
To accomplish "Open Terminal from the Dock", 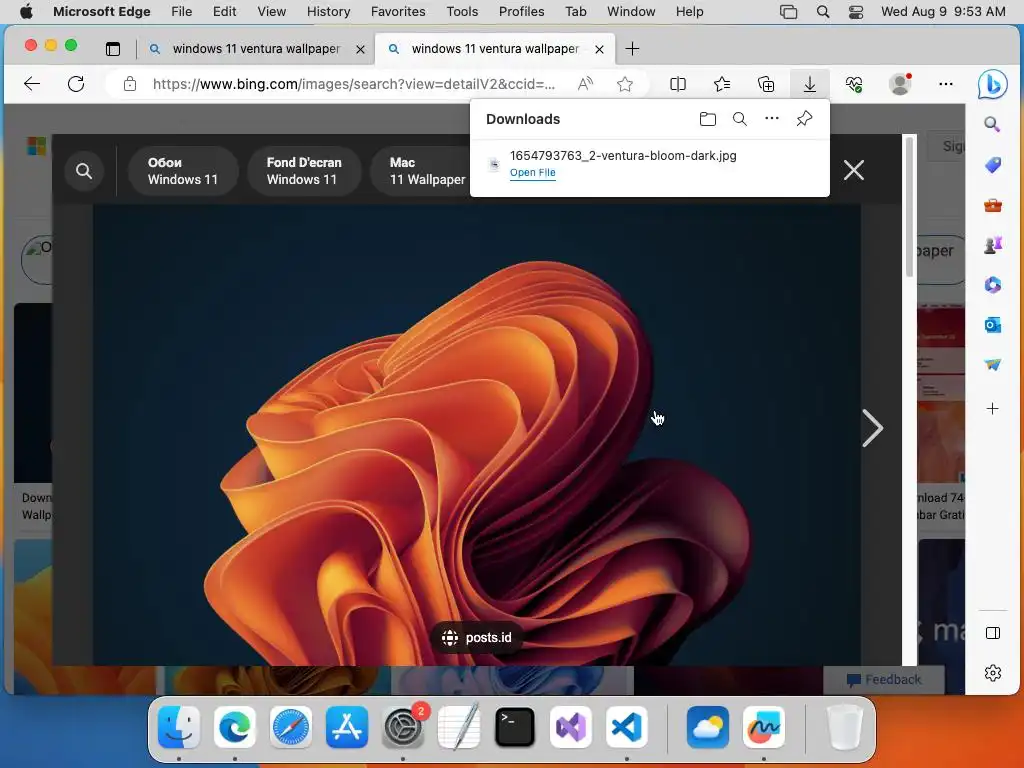I will [515, 727].
